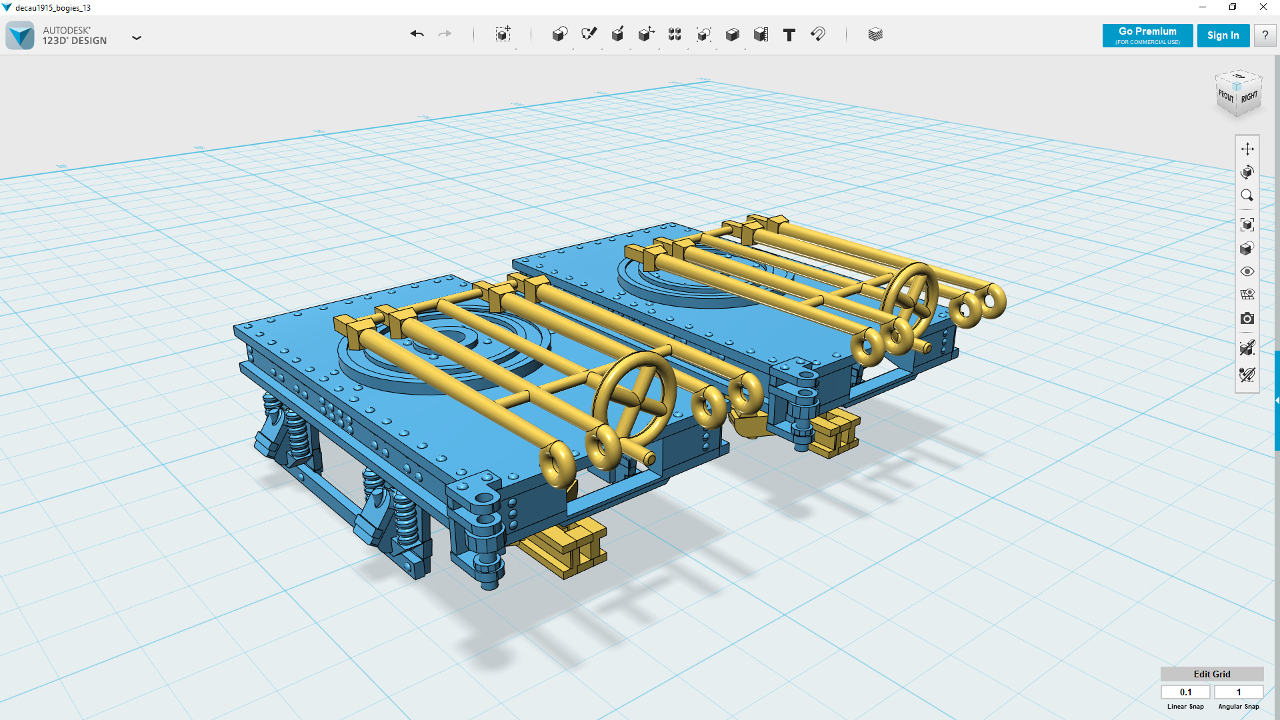The width and height of the screenshot is (1280, 720).
Task: Select the Snap magnet tool
Action: 818,34
